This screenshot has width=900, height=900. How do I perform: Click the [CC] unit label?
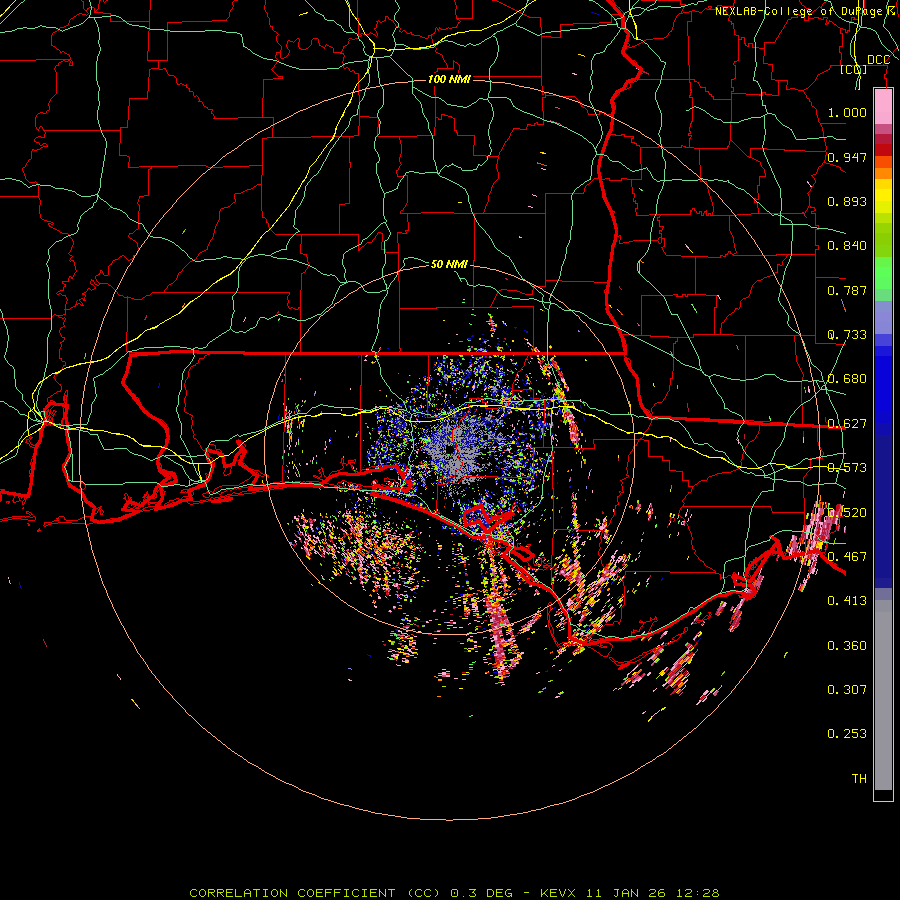point(854,69)
